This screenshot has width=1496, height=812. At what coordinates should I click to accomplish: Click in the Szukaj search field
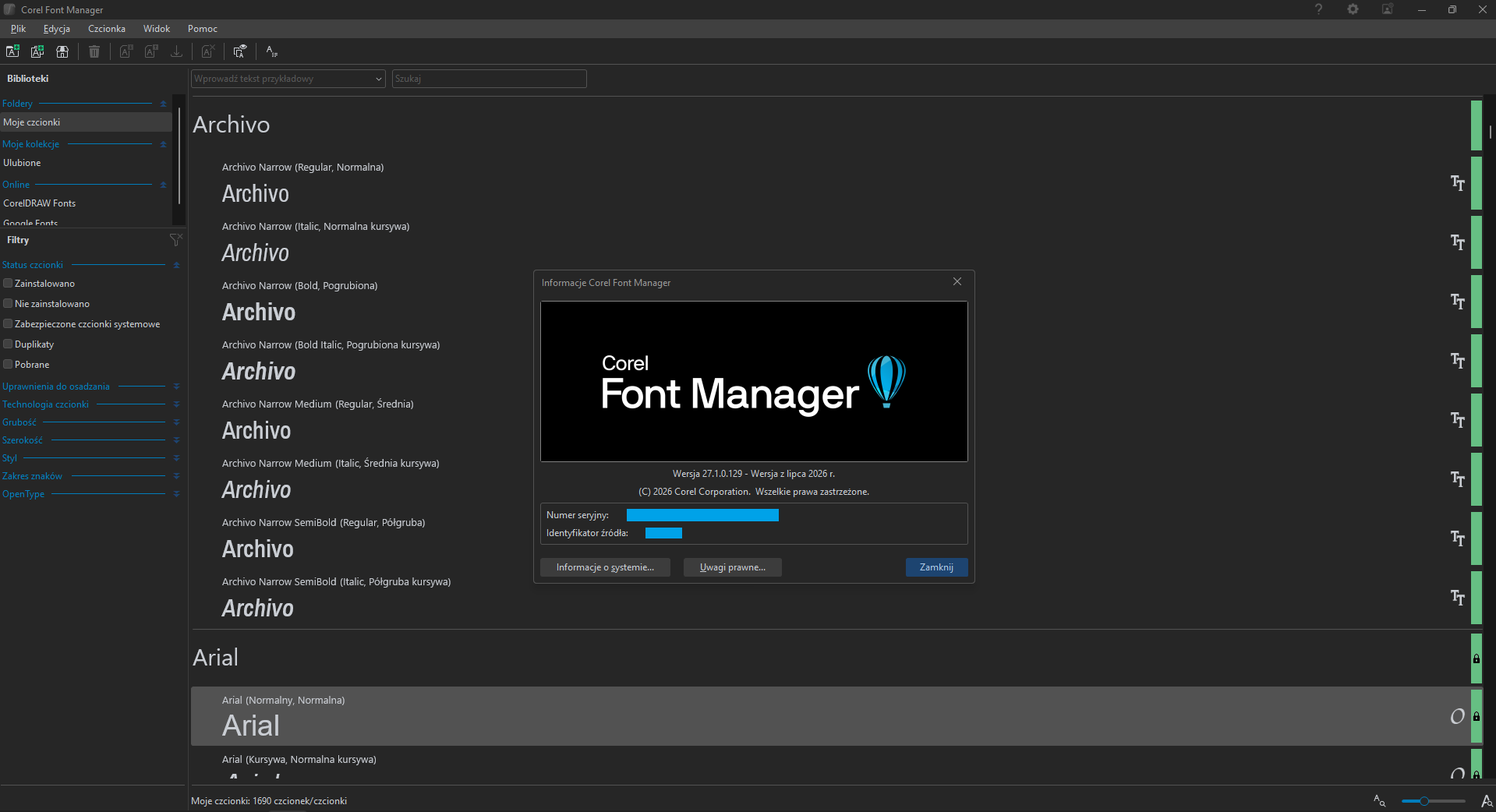[489, 79]
